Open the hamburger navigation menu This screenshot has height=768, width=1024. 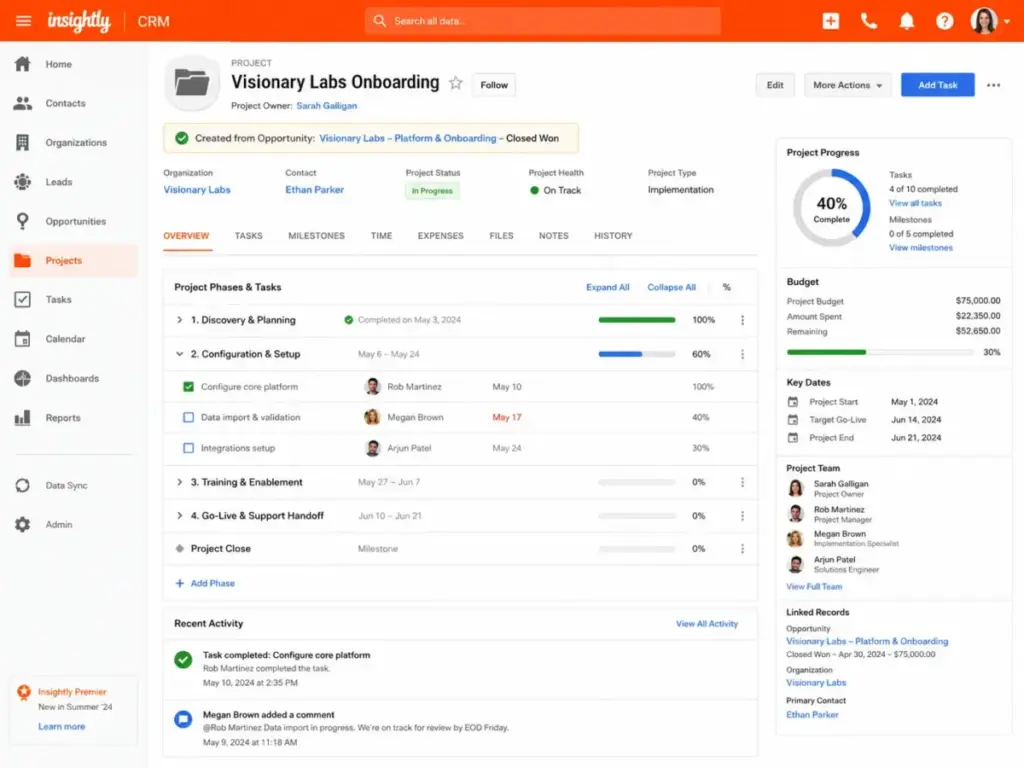tap(24, 21)
